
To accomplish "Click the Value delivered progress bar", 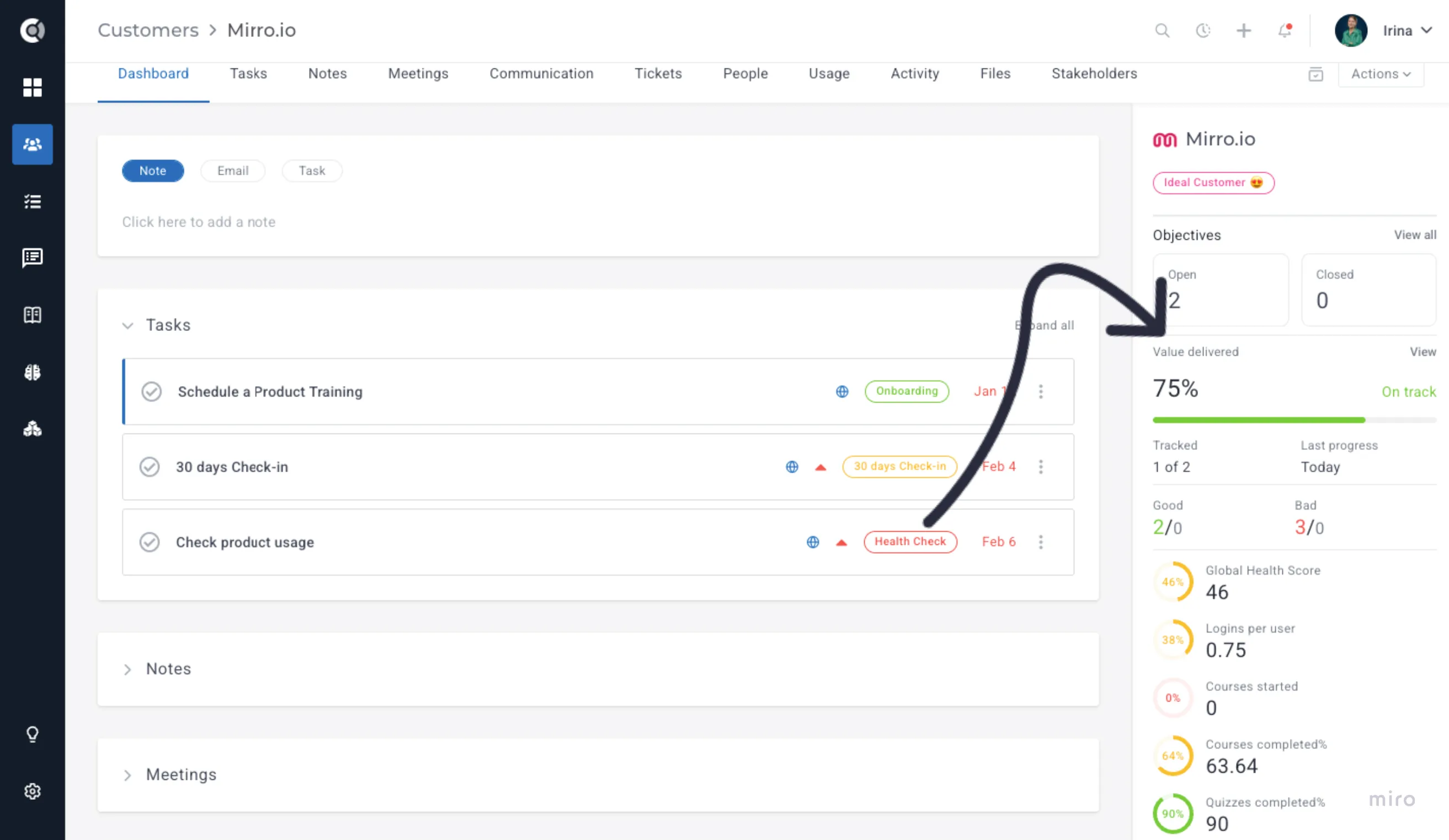I will [1294, 420].
